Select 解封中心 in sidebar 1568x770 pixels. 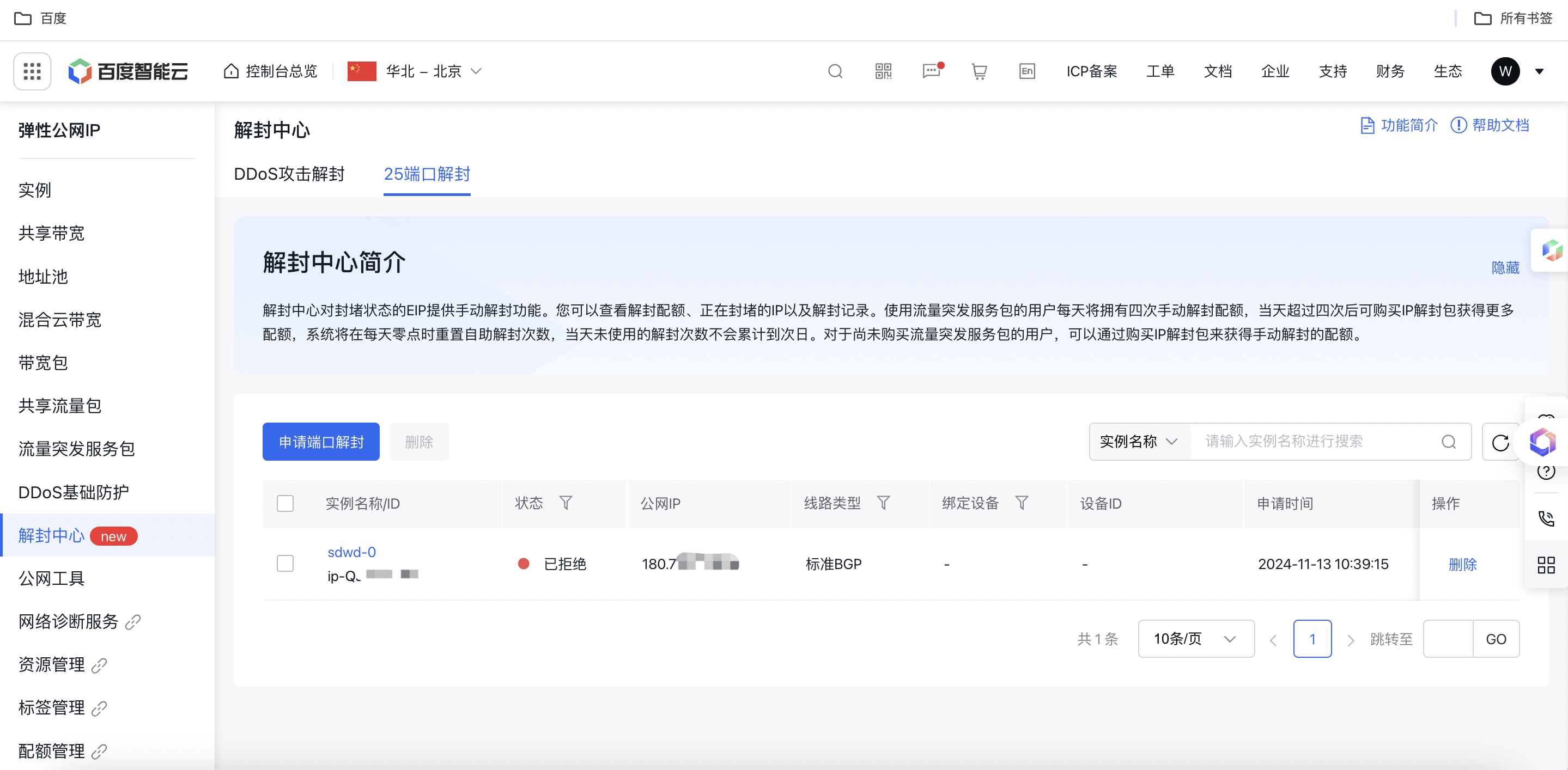[107, 535]
